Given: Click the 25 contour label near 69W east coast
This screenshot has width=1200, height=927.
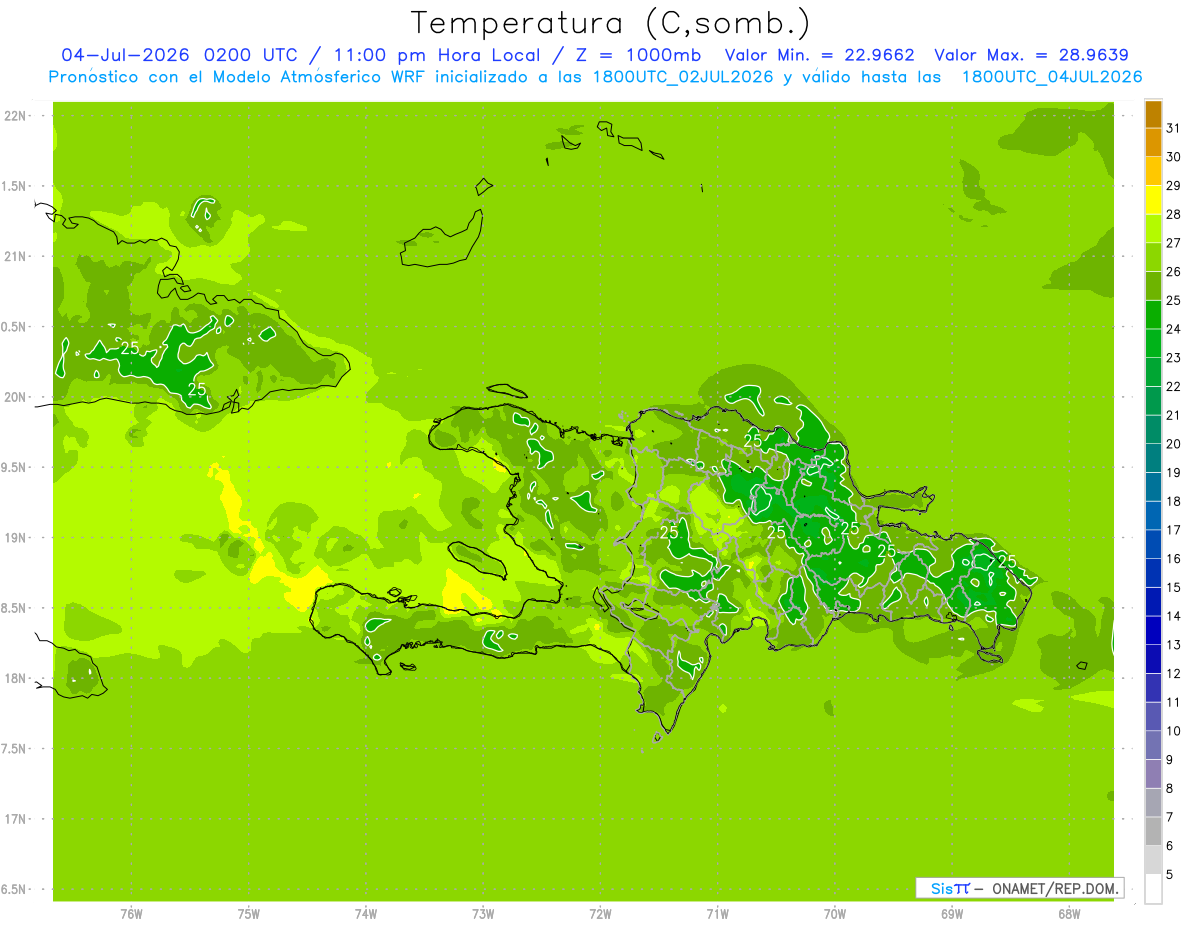Looking at the screenshot, I should [x=1007, y=561].
